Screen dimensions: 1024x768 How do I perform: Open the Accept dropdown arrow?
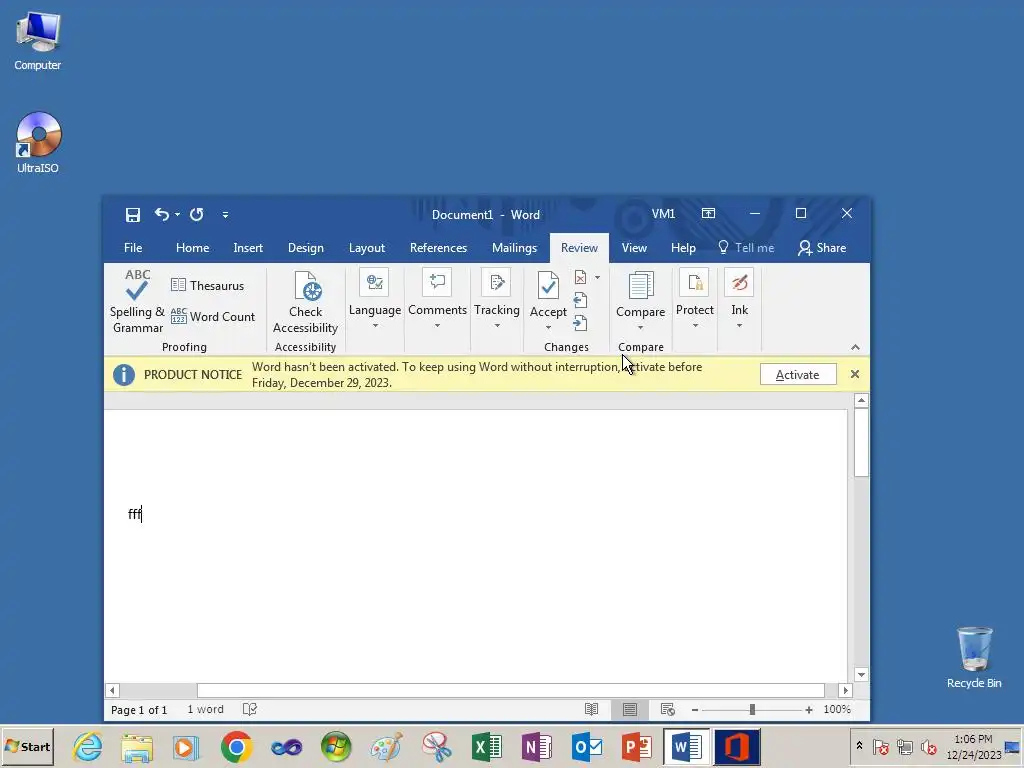[548, 328]
